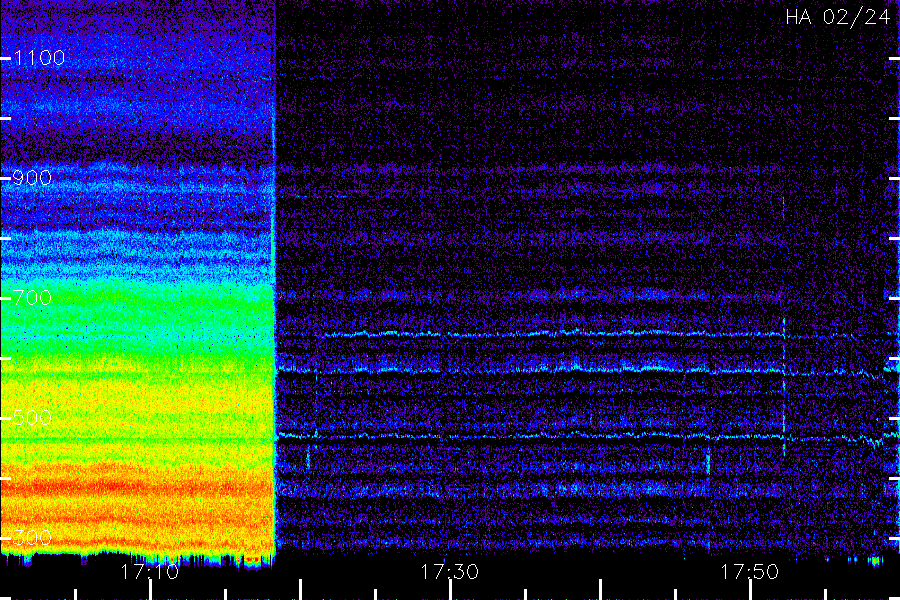This screenshot has width=900, height=600.
Task: Click the 500 frequency axis label
Action: pos(32,418)
